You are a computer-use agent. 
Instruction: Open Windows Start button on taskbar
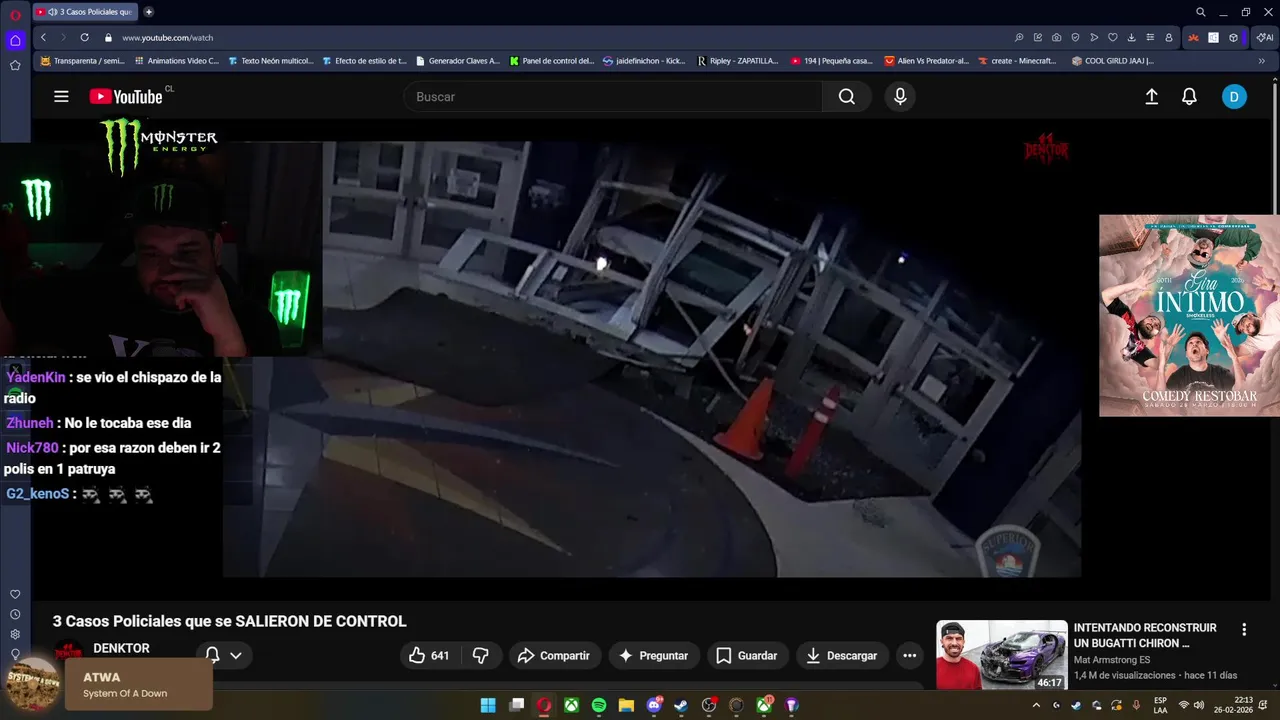[x=488, y=705]
